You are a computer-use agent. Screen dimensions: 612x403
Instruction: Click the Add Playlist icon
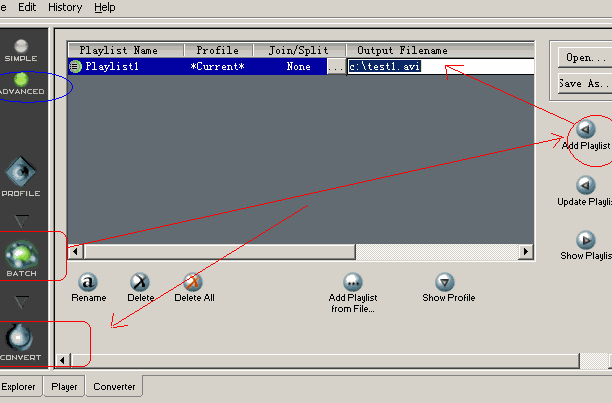tap(586, 129)
